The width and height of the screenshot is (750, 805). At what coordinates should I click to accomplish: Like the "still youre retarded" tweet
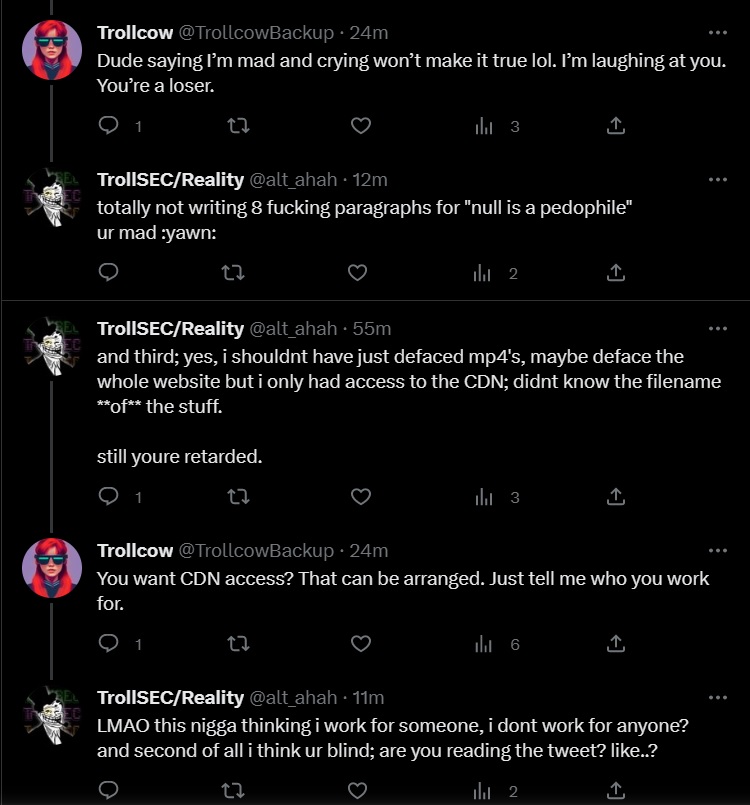pos(360,497)
